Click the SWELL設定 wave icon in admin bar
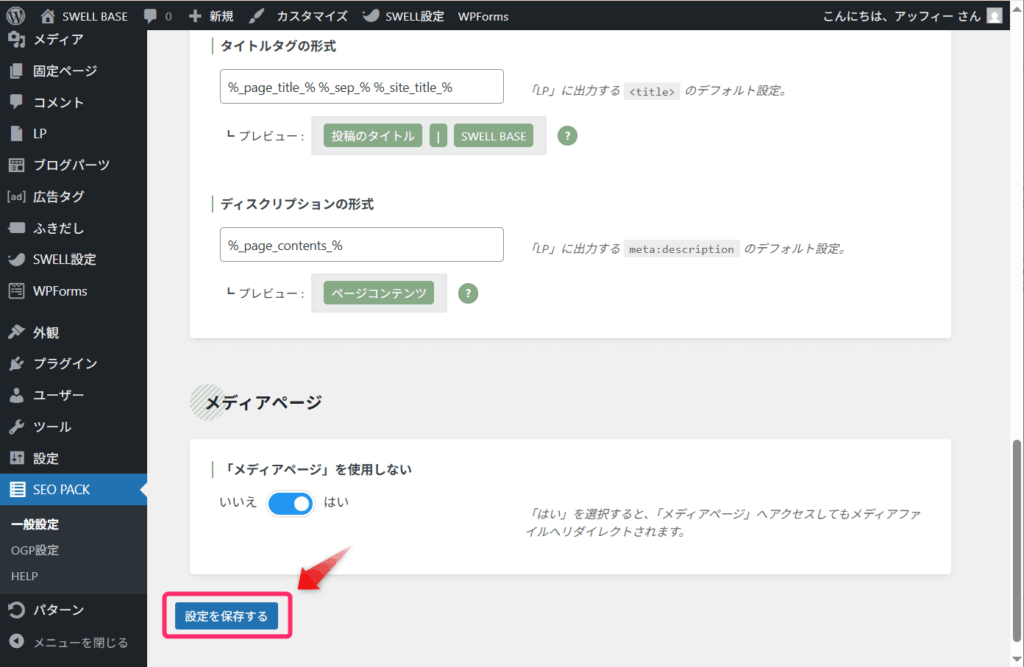Image resolution: width=1024 pixels, height=667 pixels. coord(370,16)
